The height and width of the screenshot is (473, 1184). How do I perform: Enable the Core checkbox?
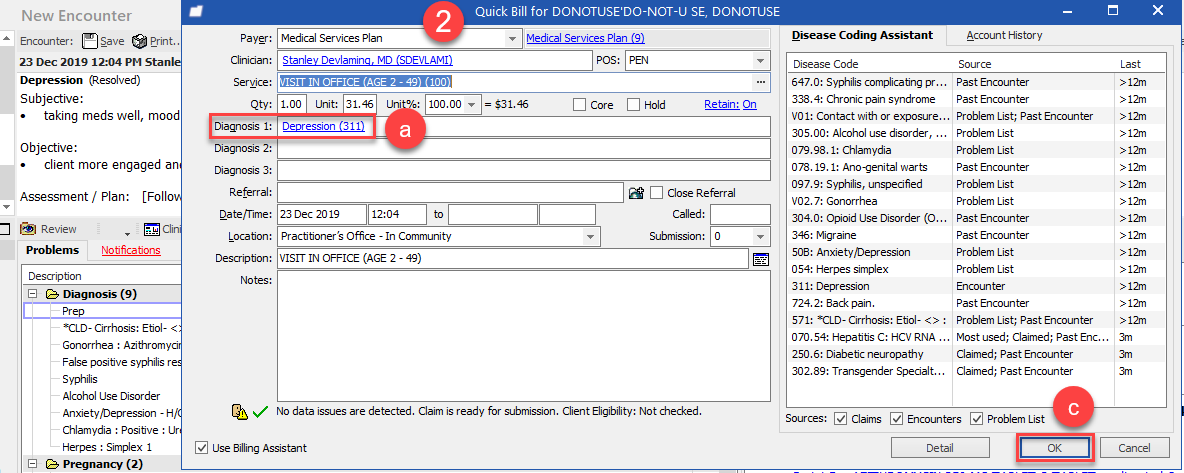pos(580,105)
